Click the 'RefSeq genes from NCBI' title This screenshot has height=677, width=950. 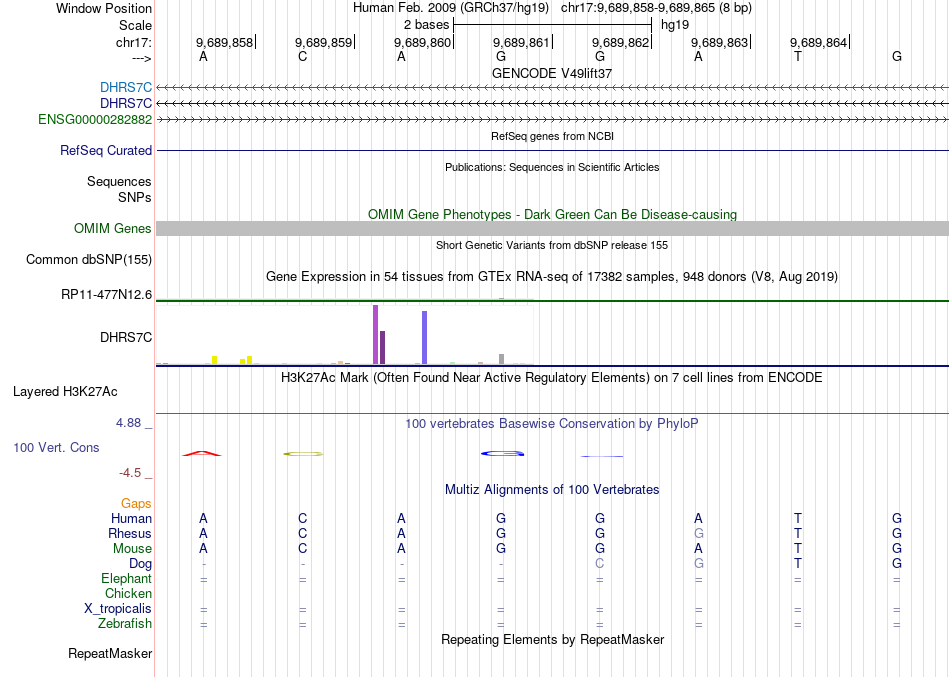click(553, 136)
